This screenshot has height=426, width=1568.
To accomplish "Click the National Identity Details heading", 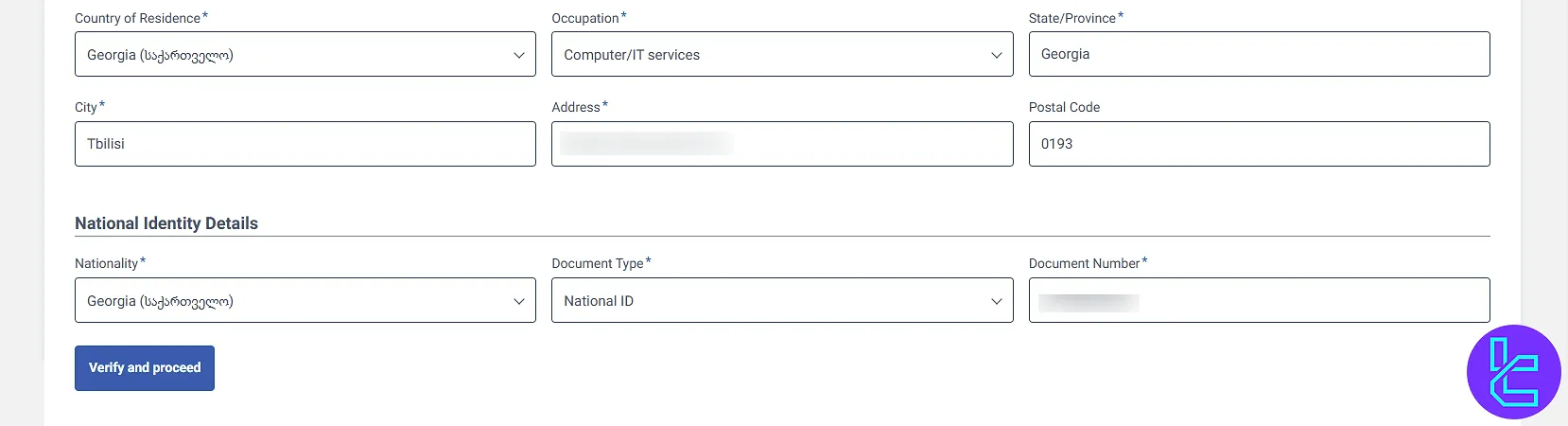I will pyautogui.click(x=166, y=223).
